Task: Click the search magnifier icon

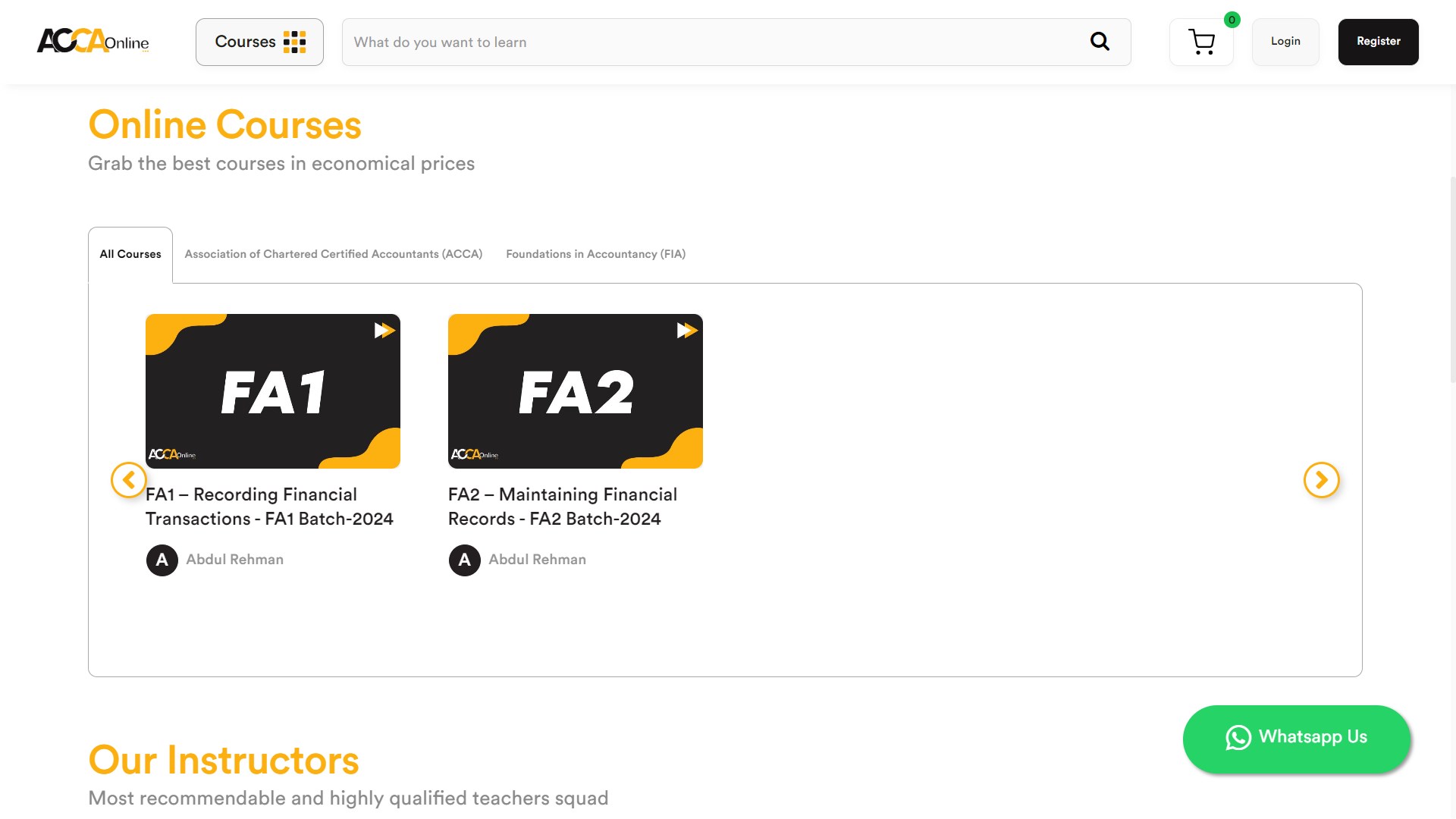Action: [1100, 42]
